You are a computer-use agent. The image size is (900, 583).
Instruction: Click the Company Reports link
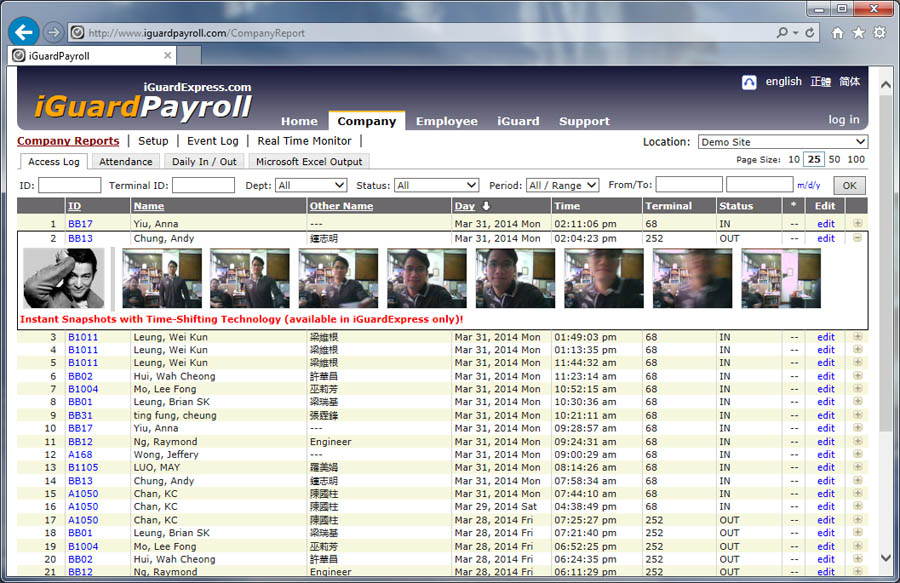pyautogui.click(x=68, y=141)
